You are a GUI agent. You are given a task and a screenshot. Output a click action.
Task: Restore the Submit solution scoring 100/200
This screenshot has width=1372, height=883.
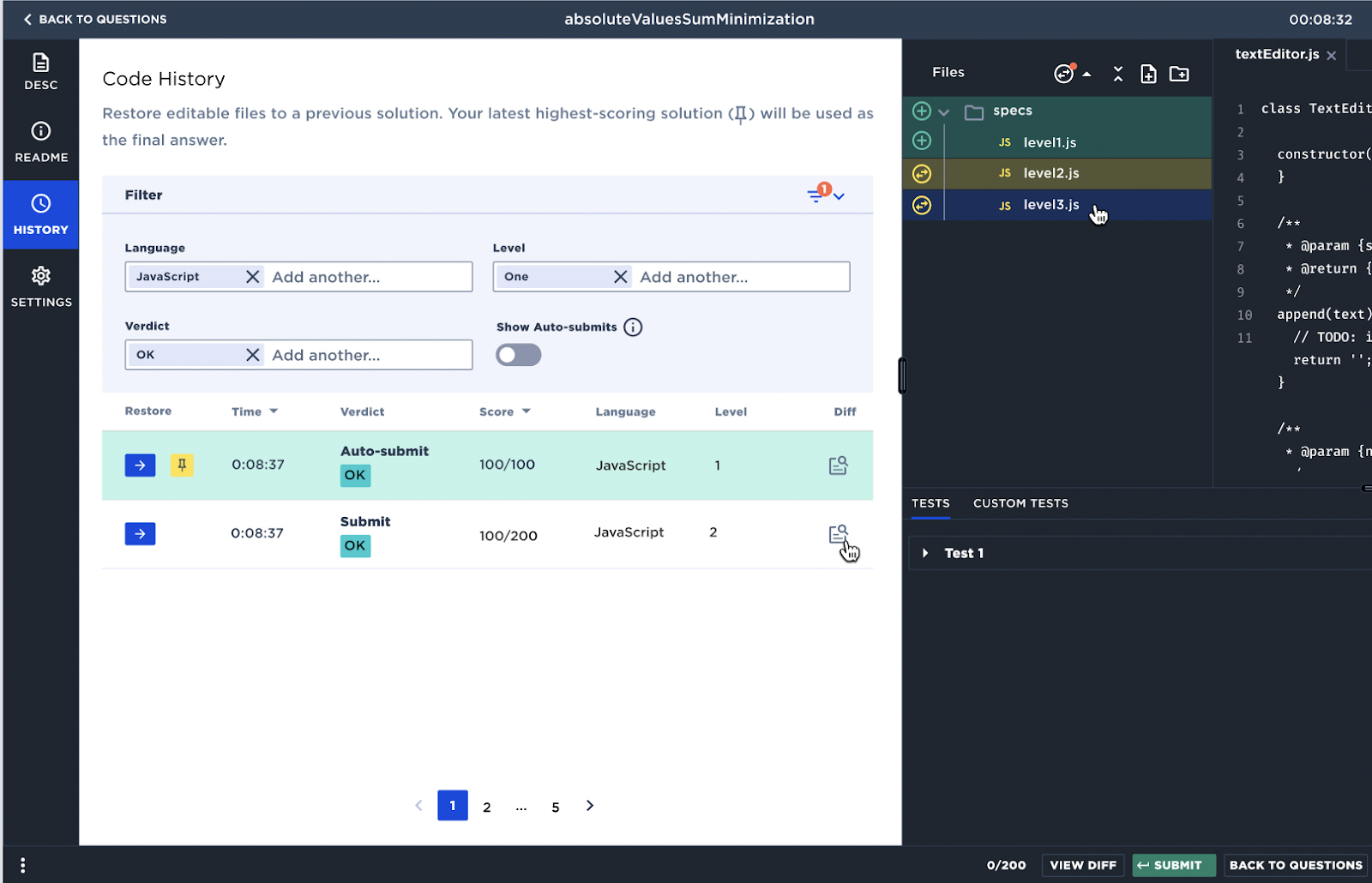pos(141,534)
